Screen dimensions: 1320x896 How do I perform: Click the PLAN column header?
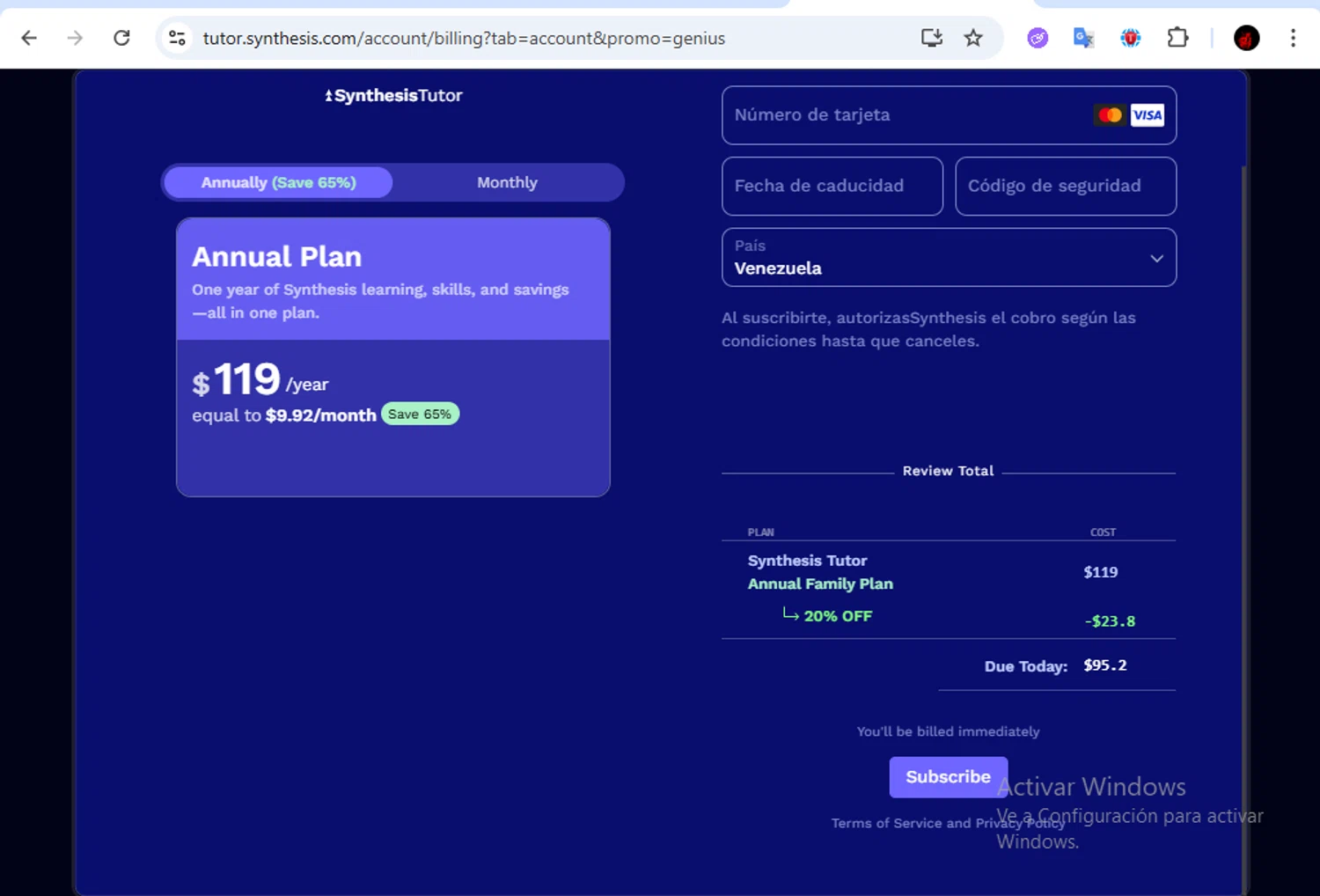tap(760, 532)
